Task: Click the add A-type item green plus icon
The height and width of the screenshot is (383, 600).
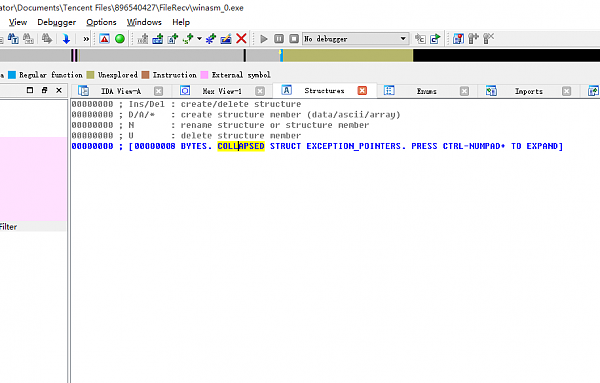Action: point(173,39)
